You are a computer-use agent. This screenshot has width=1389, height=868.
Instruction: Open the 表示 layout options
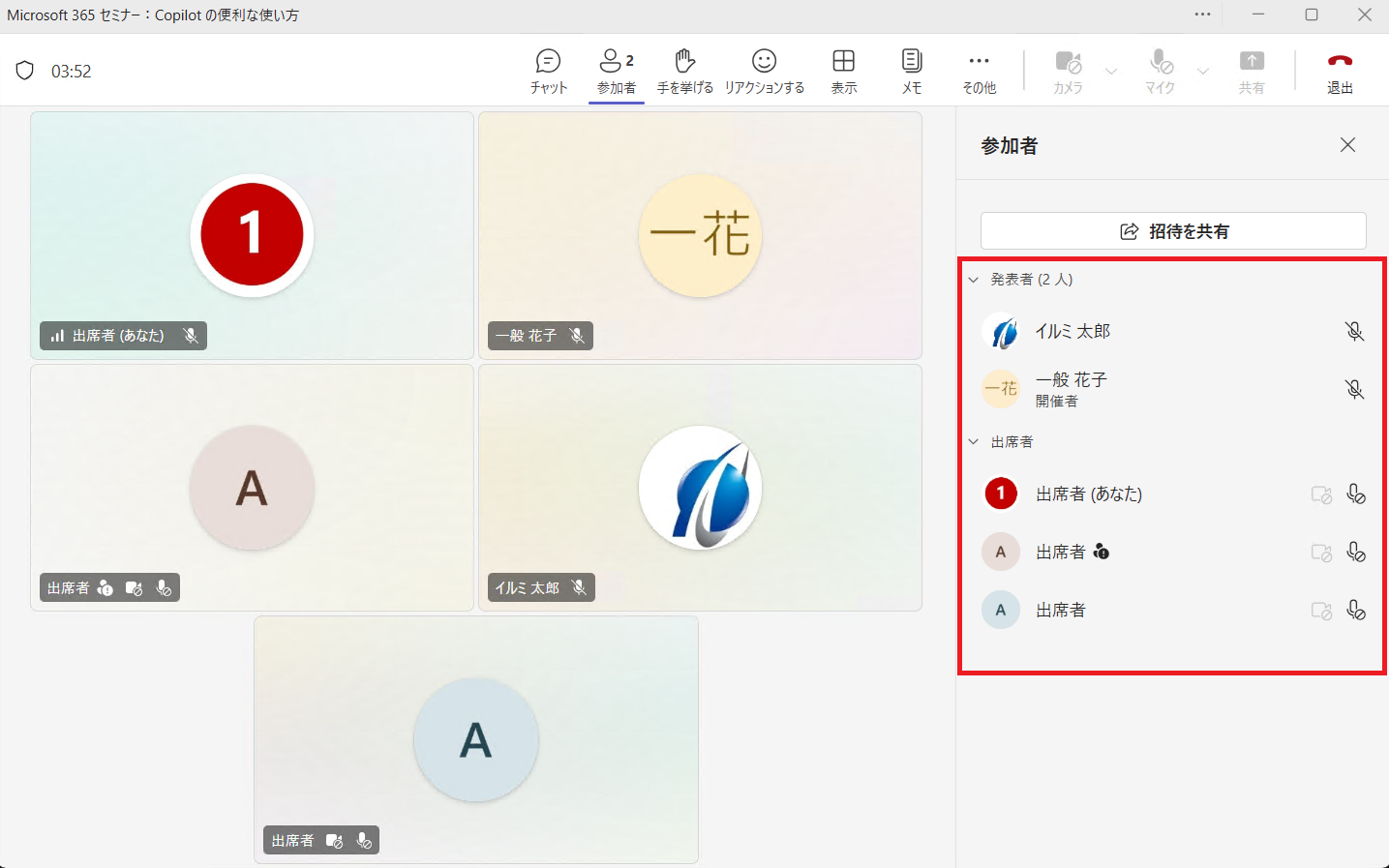pyautogui.click(x=843, y=72)
